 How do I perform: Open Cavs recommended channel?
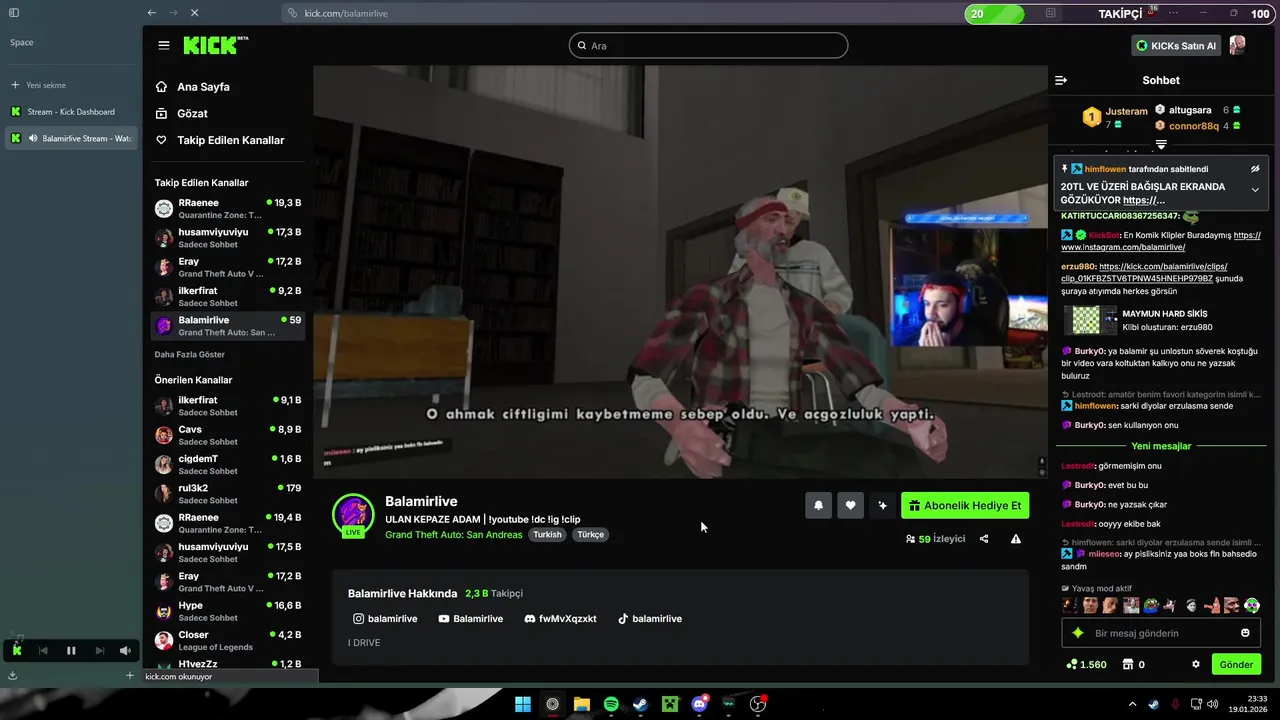pyautogui.click(x=228, y=435)
